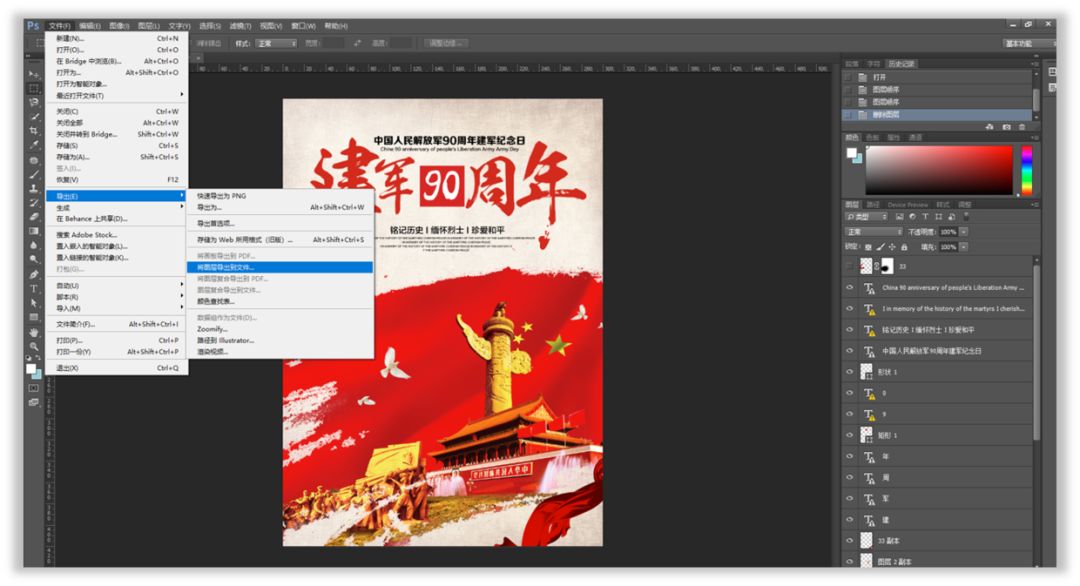The height and width of the screenshot is (586, 1080).
Task: Open the fill 100% dropdown arrow
Action: tap(964, 247)
